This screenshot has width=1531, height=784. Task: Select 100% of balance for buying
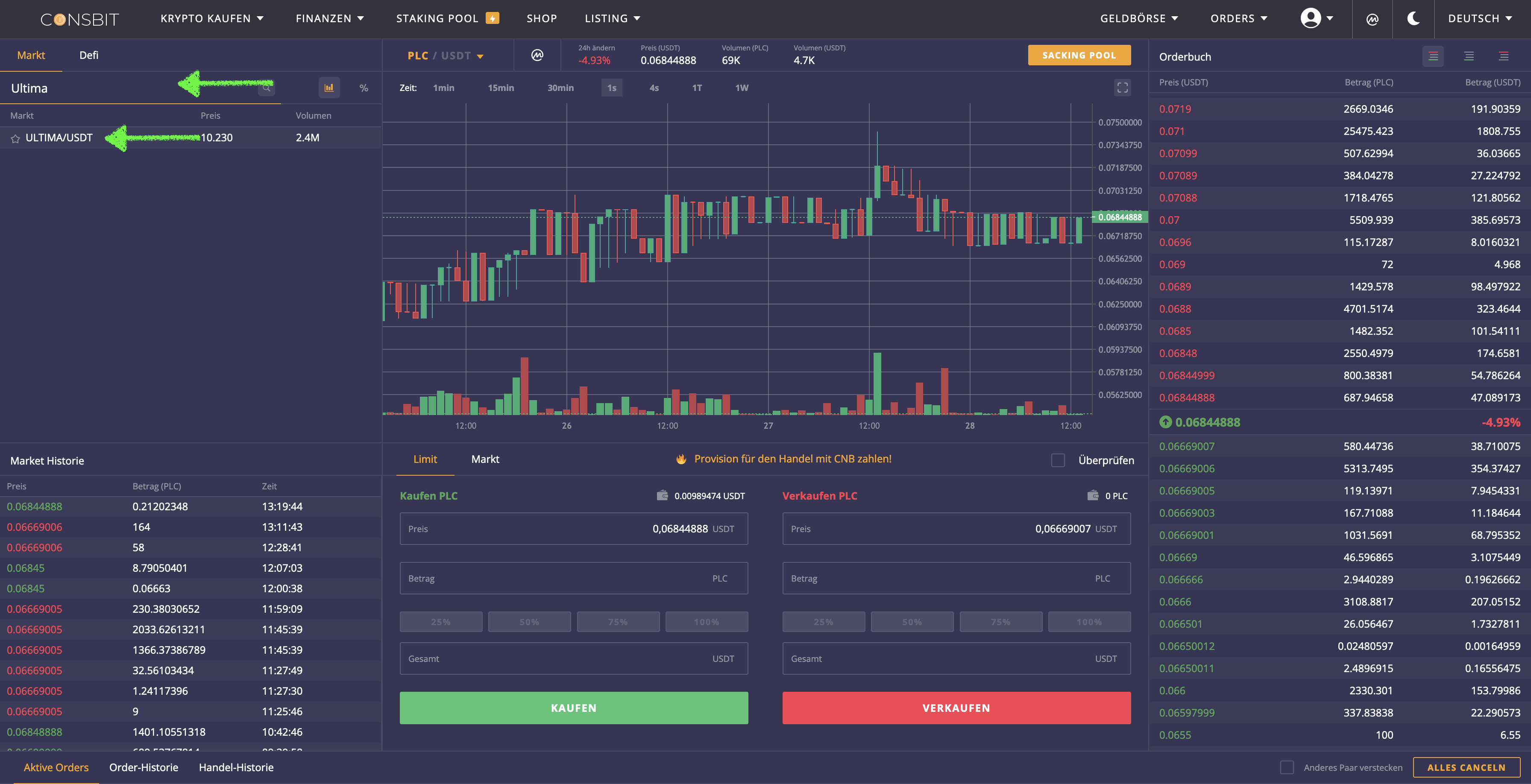coord(707,622)
